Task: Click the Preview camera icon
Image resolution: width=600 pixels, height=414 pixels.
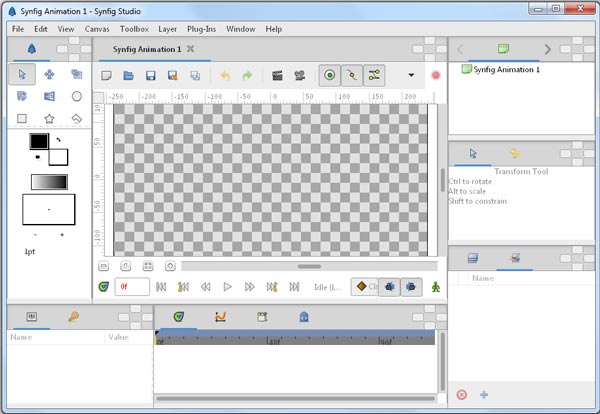Action: pyautogui.click(x=300, y=75)
